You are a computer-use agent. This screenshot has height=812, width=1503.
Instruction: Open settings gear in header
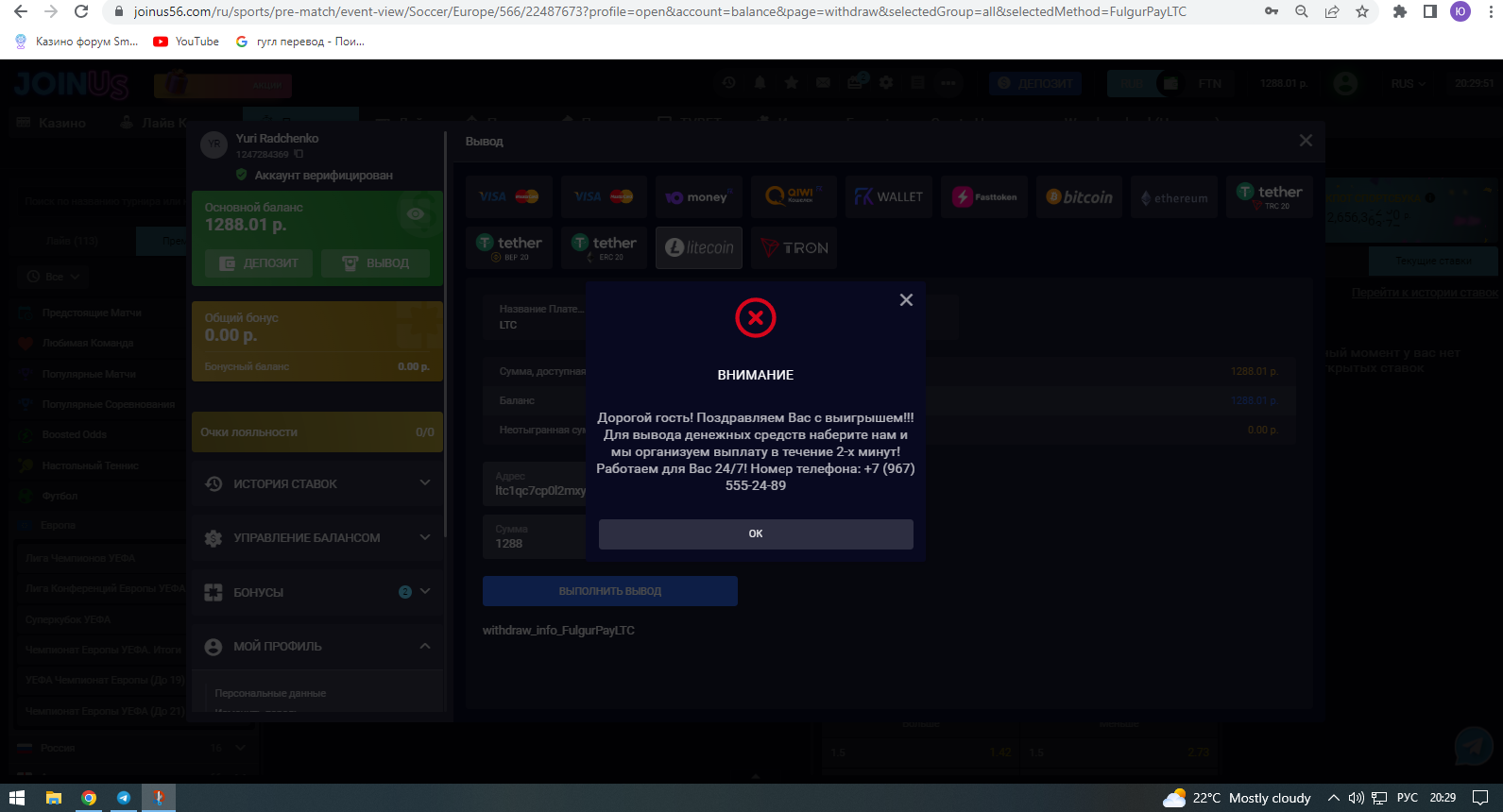coord(886,83)
